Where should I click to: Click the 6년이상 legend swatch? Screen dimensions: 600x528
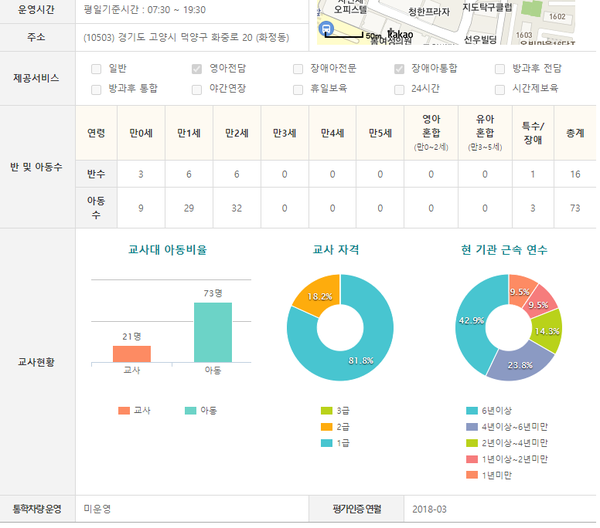tap(472, 411)
